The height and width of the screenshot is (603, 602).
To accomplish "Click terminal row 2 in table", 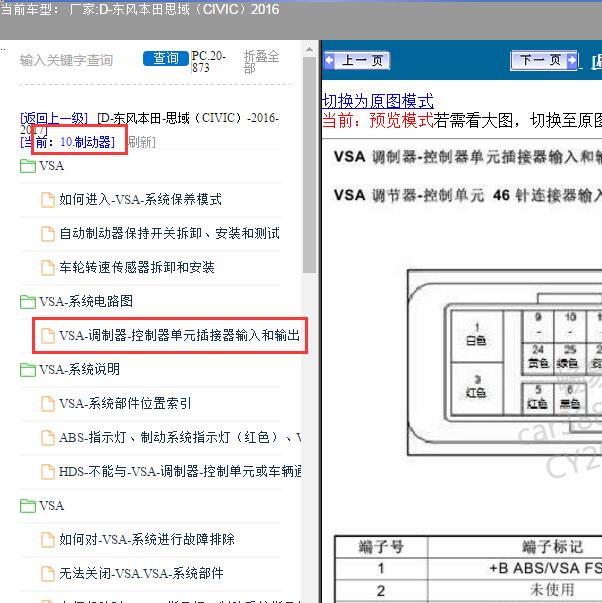I will coord(468,590).
